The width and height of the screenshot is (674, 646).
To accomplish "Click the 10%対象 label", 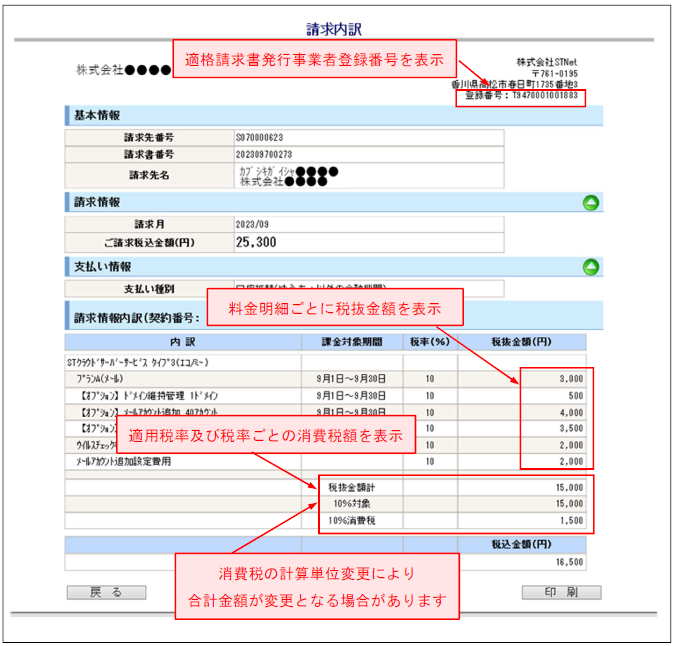I will [352, 504].
